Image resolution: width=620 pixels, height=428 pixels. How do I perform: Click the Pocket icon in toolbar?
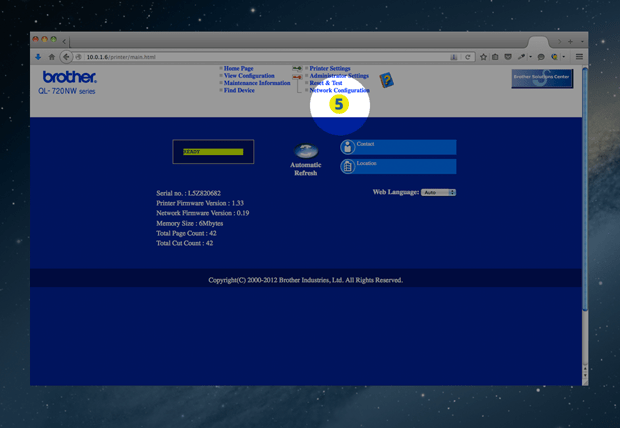[508, 57]
